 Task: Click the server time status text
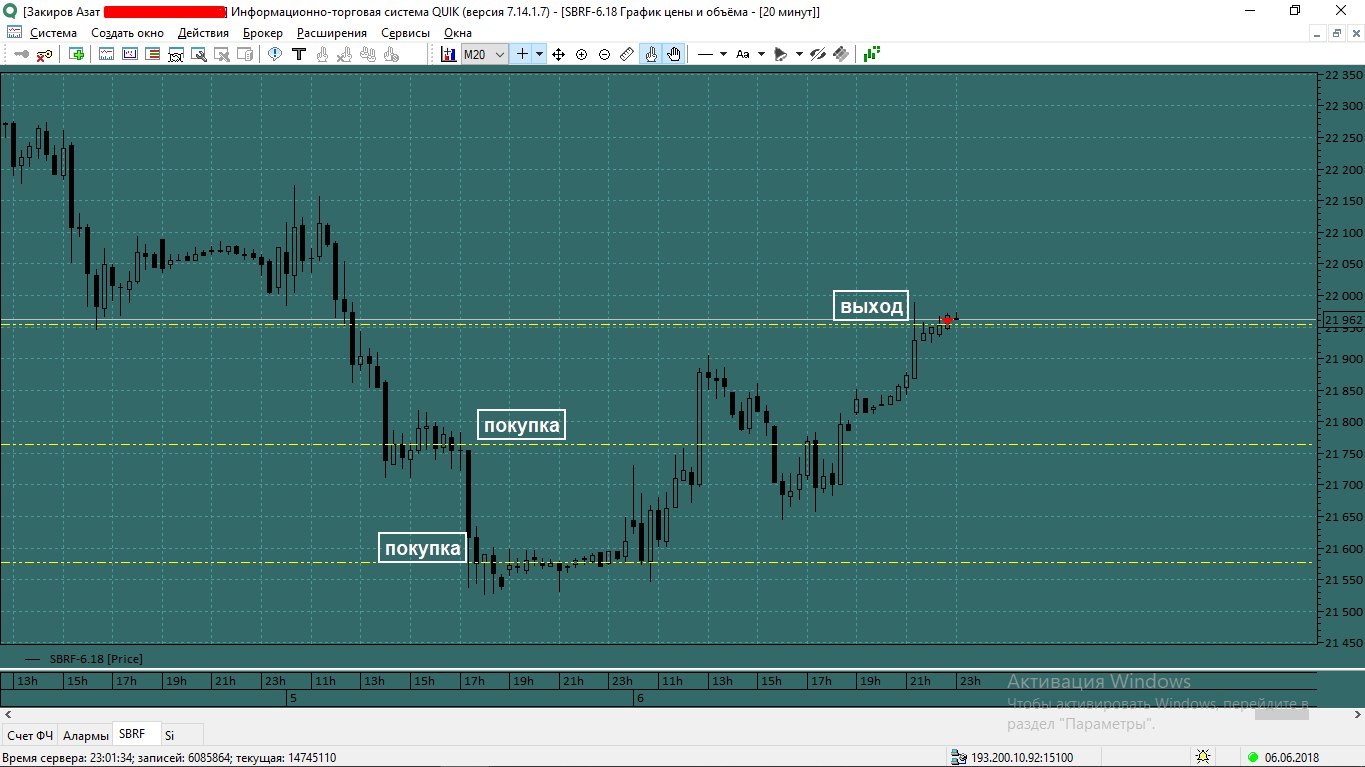coord(170,758)
